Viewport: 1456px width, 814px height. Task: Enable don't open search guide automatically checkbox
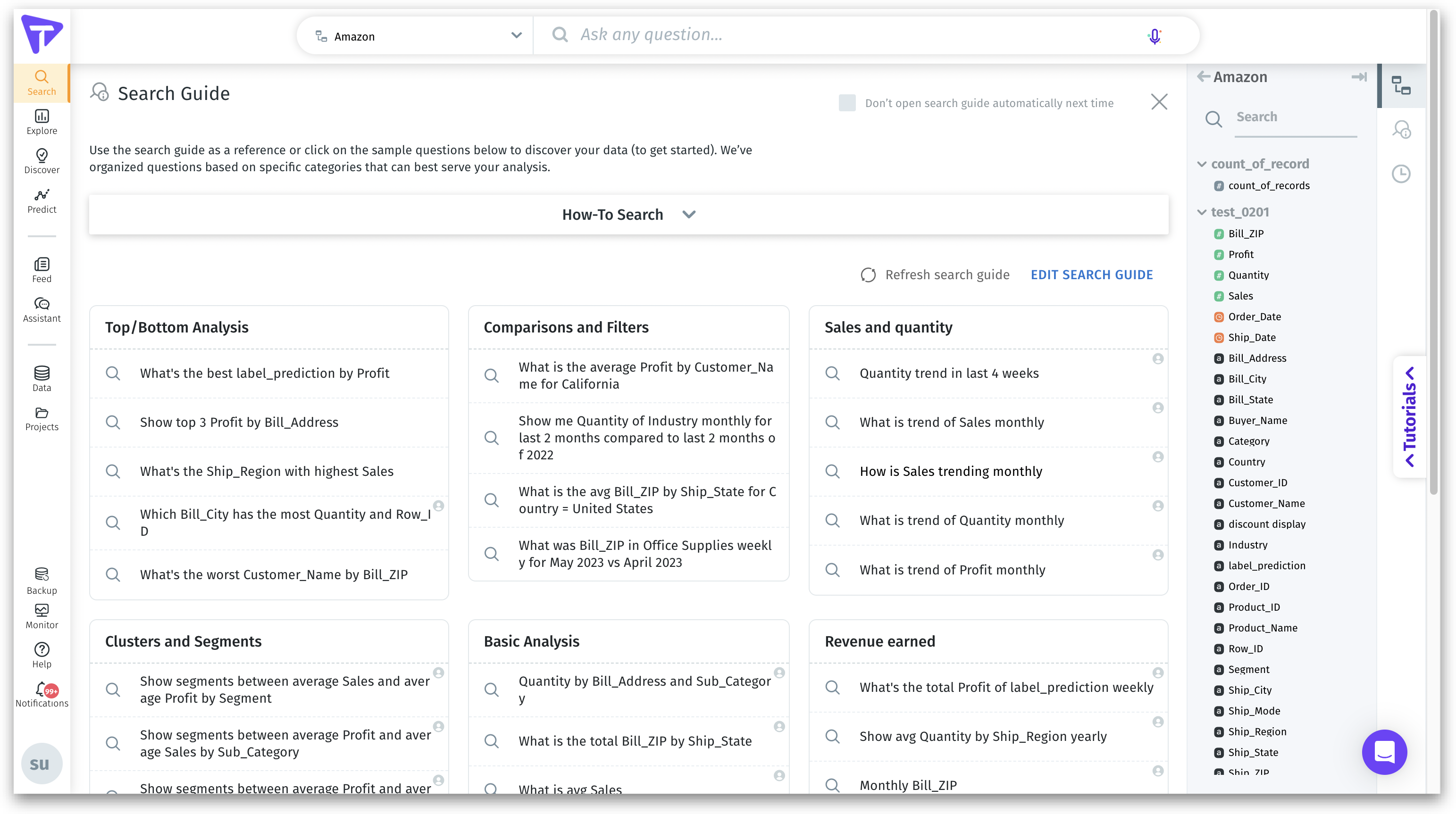tap(847, 103)
